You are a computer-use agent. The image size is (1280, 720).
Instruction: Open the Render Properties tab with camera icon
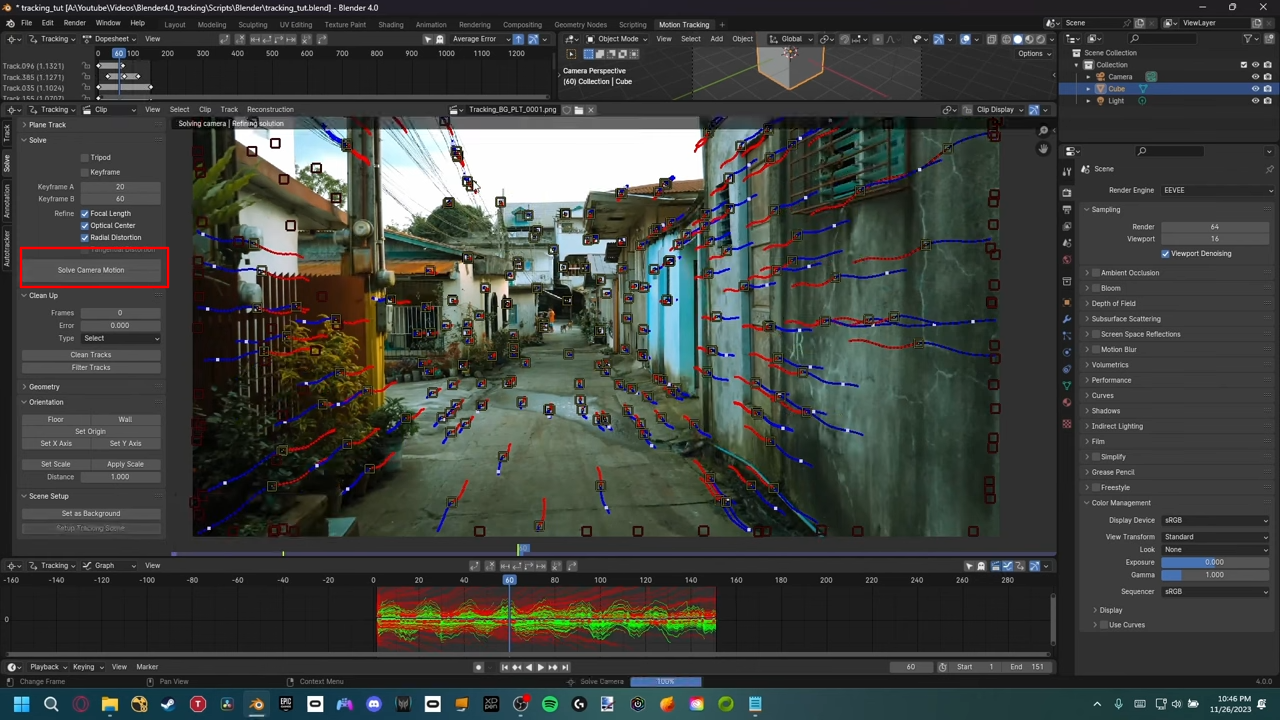pos(1067,191)
